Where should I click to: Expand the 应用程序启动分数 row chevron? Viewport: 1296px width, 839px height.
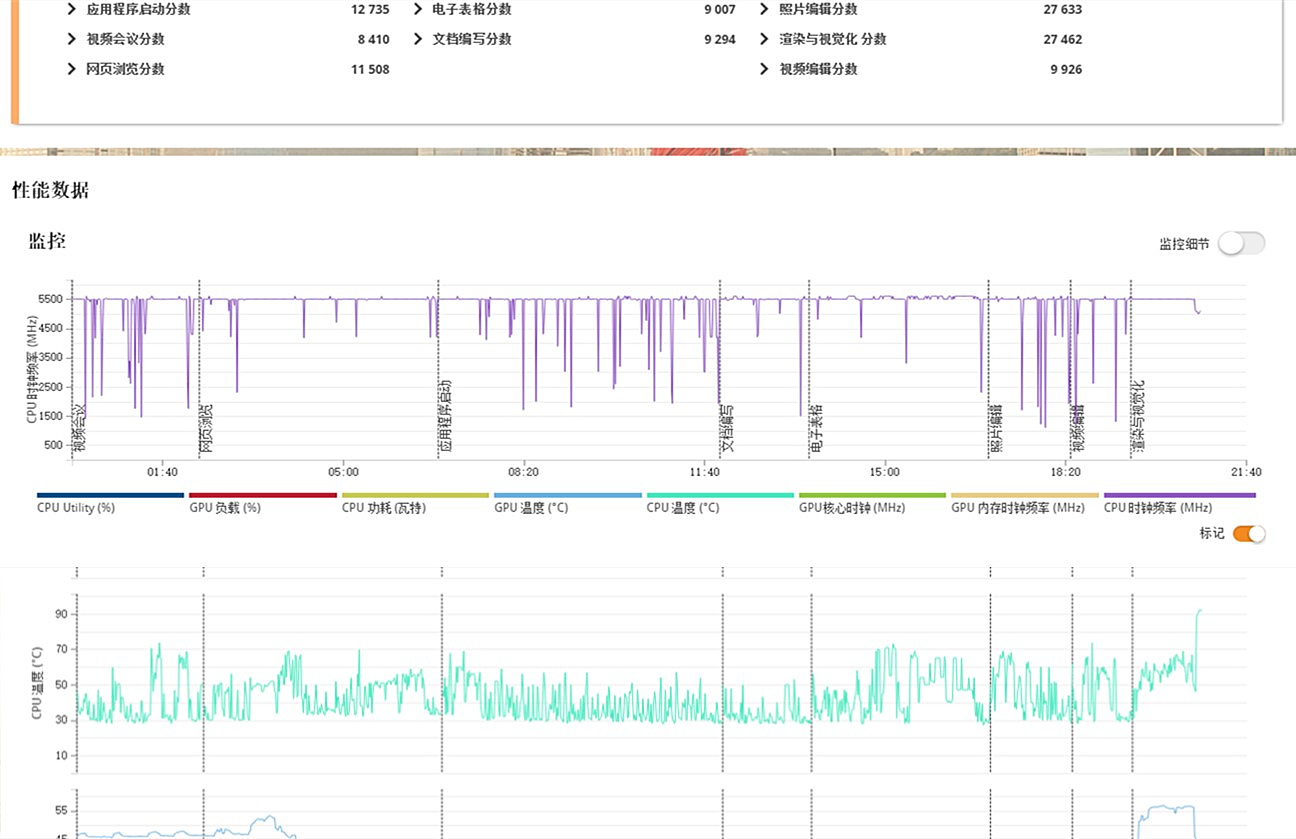71,9
